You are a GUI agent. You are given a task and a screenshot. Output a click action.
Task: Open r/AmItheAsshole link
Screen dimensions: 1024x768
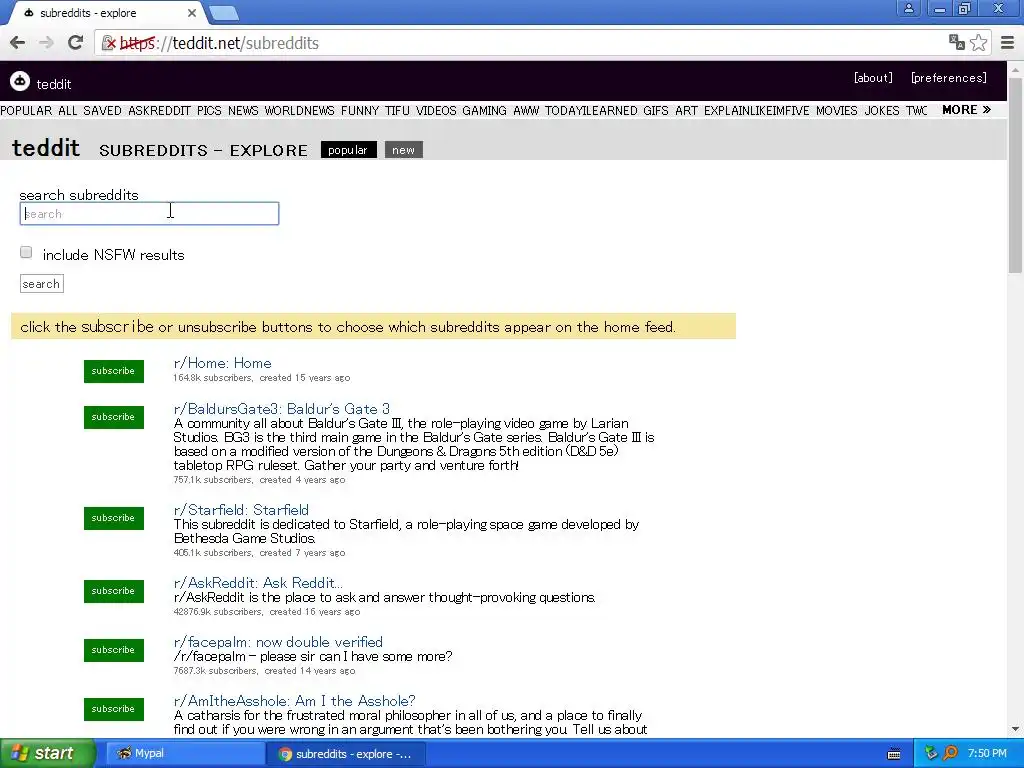295,701
